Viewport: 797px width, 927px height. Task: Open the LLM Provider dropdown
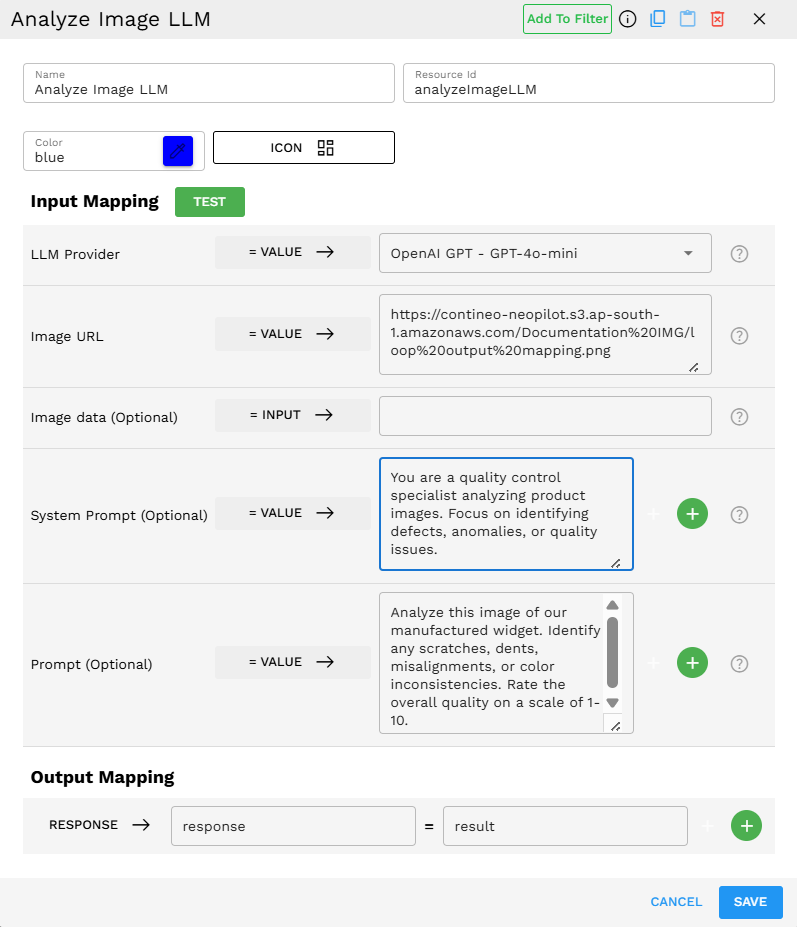coord(545,254)
